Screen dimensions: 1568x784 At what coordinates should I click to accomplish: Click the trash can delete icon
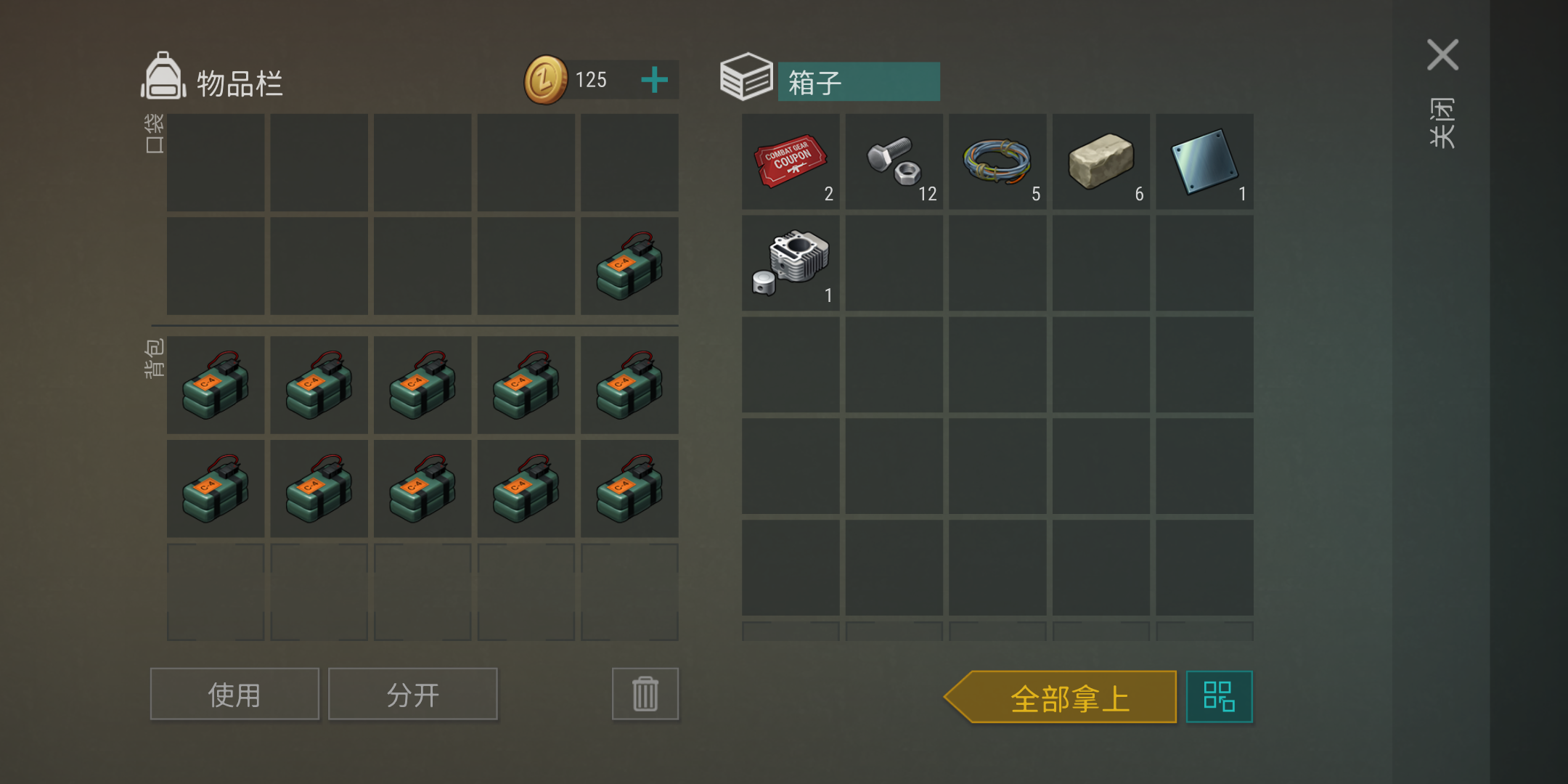point(645,694)
